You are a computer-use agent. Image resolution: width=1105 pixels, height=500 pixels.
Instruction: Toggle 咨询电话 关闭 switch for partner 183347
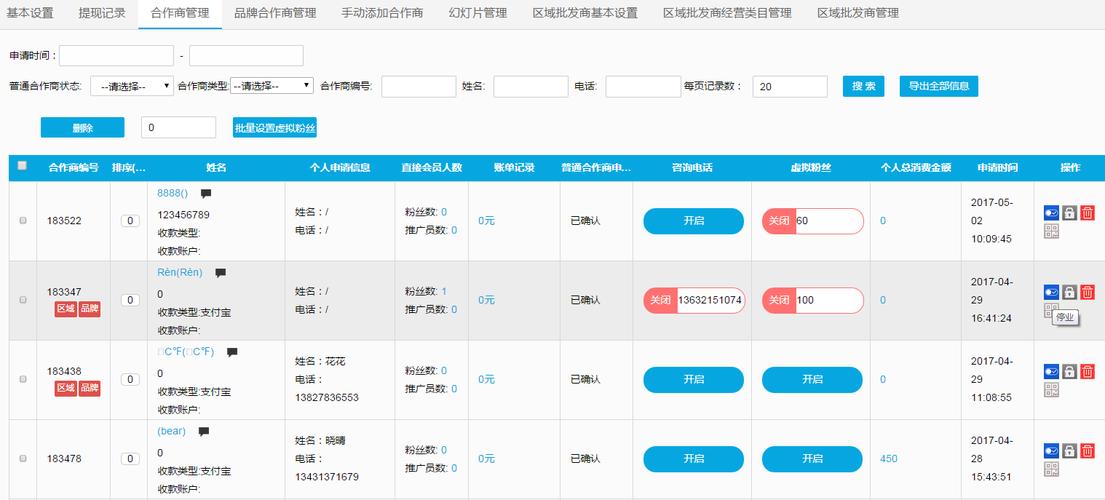pos(660,300)
